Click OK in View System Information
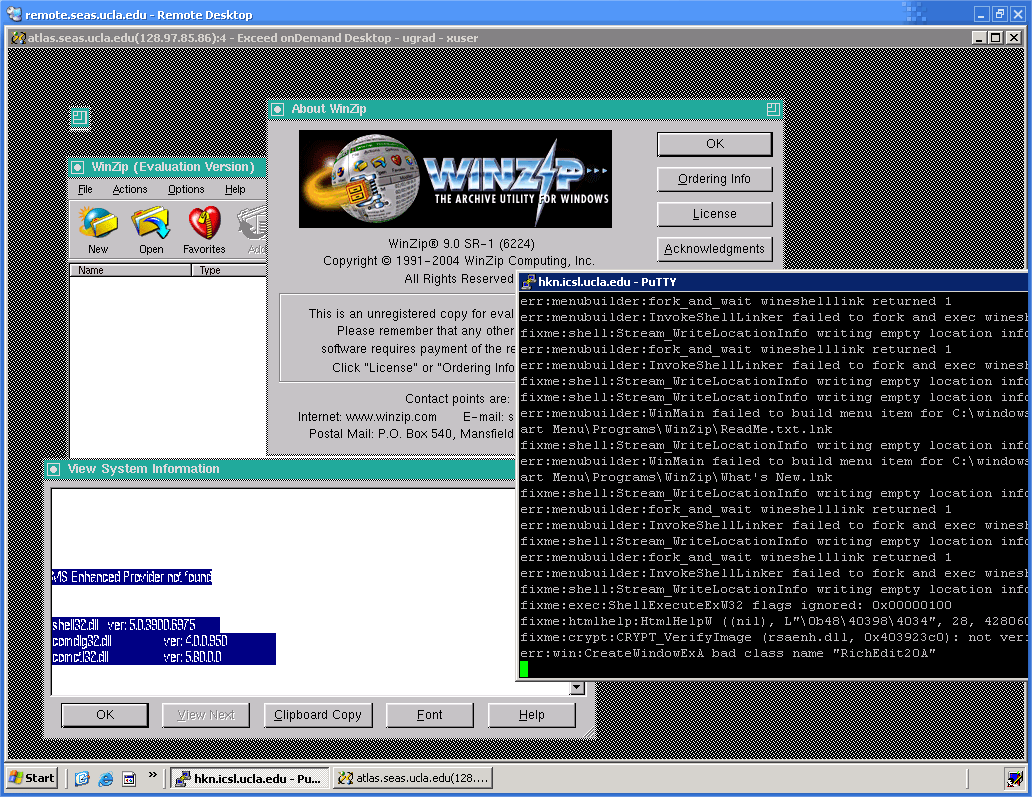1032x797 pixels. click(x=105, y=715)
